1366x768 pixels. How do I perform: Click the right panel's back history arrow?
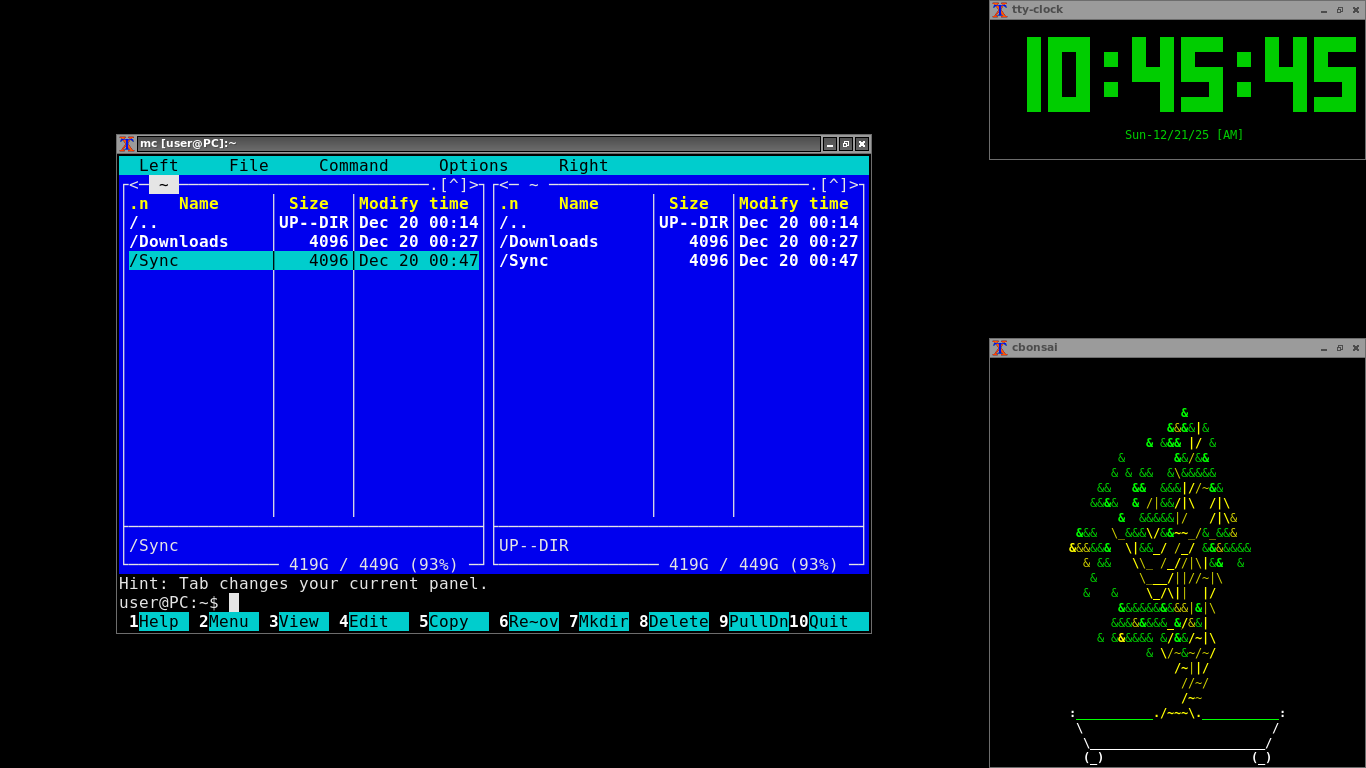click(x=504, y=184)
